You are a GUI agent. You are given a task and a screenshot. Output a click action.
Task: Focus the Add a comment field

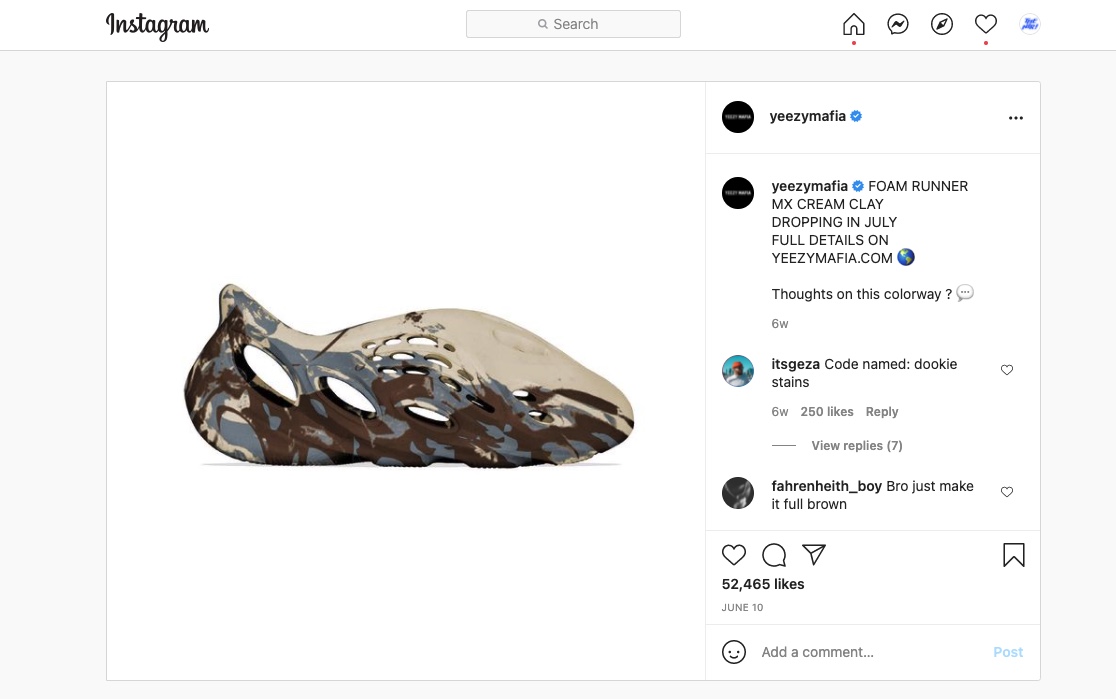click(x=870, y=652)
